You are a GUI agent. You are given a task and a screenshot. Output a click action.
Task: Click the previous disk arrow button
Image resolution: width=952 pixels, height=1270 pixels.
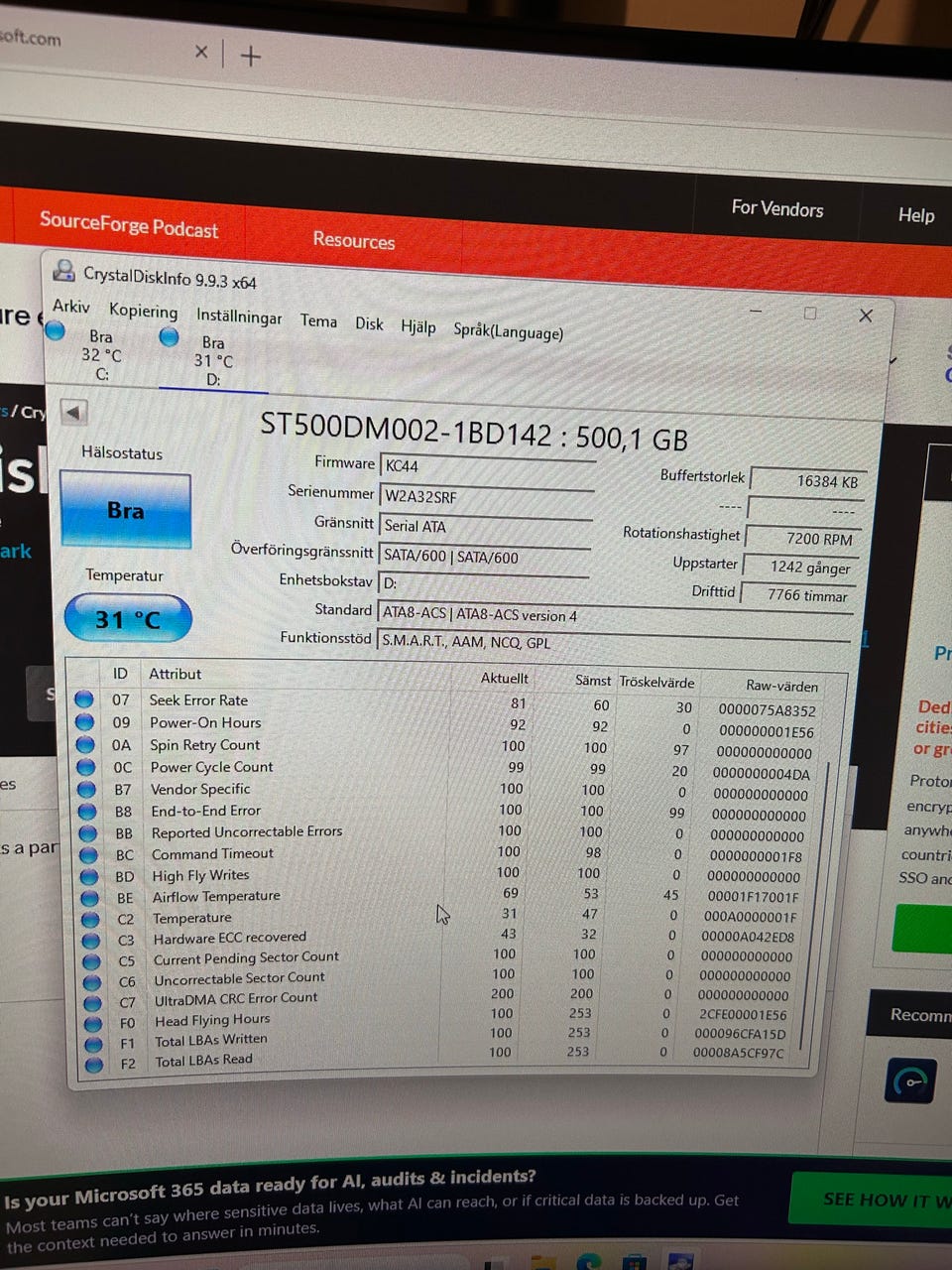(x=73, y=412)
